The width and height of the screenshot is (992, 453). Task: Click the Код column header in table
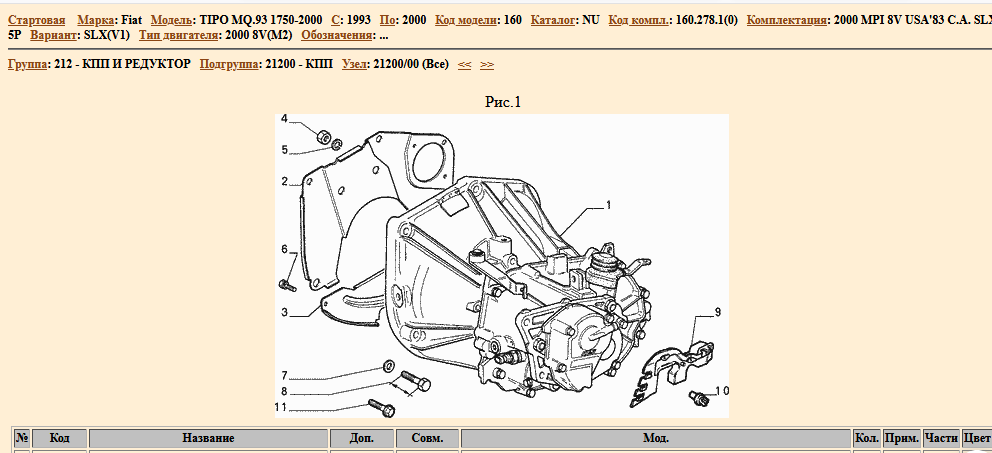pyautogui.click(x=59, y=439)
